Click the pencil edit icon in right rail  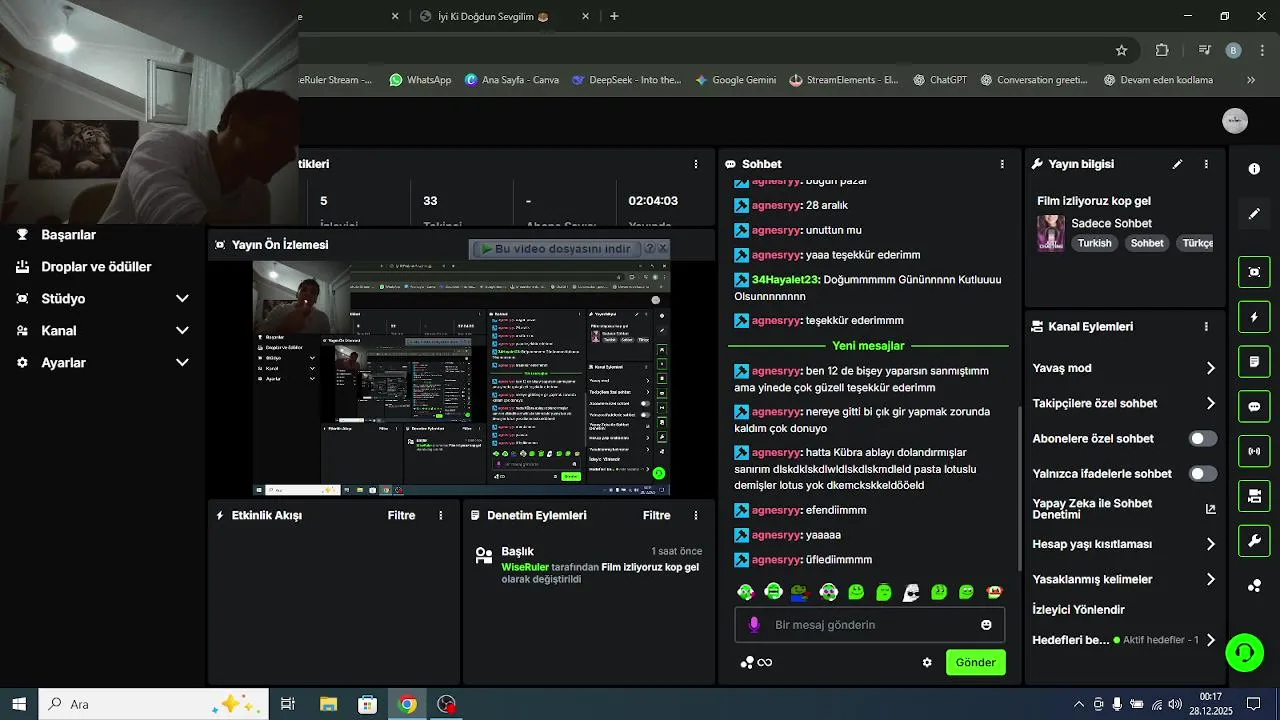pyautogui.click(x=1254, y=214)
